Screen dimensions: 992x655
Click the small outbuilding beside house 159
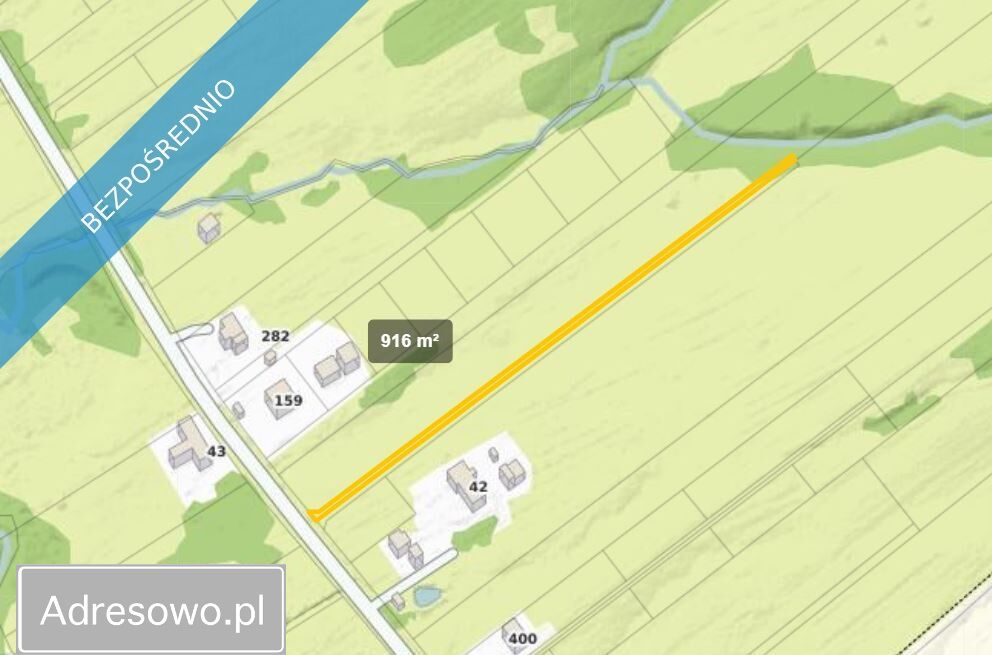pos(238,410)
